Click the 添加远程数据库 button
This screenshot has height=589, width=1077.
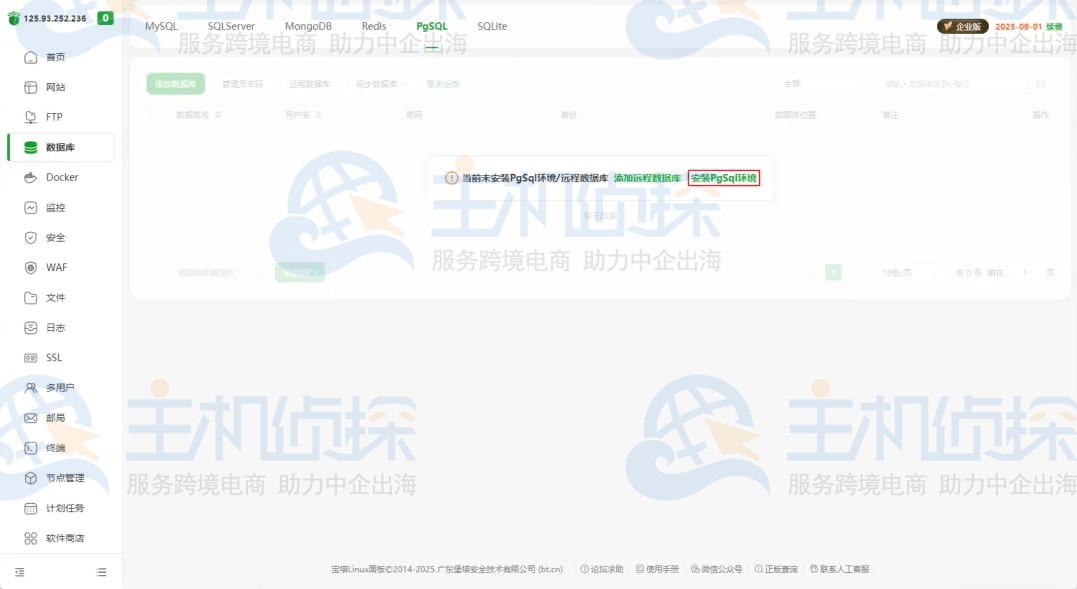(646, 176)
